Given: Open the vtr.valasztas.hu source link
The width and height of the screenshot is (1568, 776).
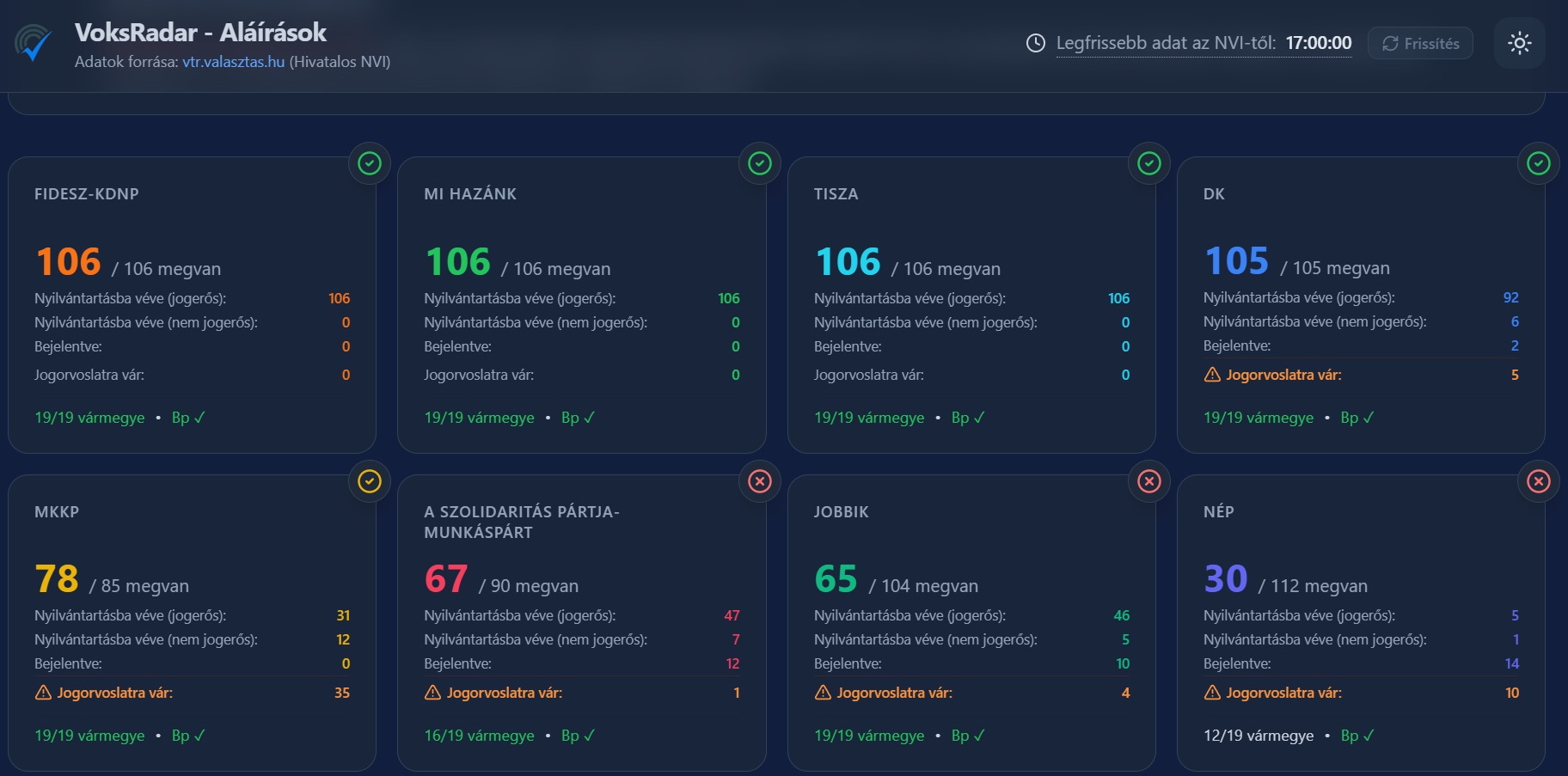Looking at the screenshot, I should tap(233, 62).
